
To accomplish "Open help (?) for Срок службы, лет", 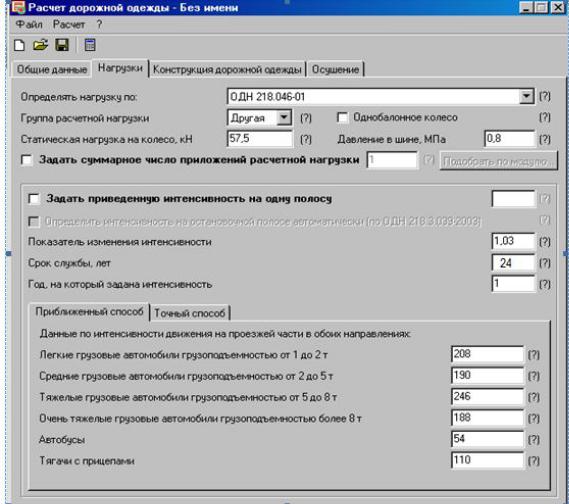I will pos(545,263).
